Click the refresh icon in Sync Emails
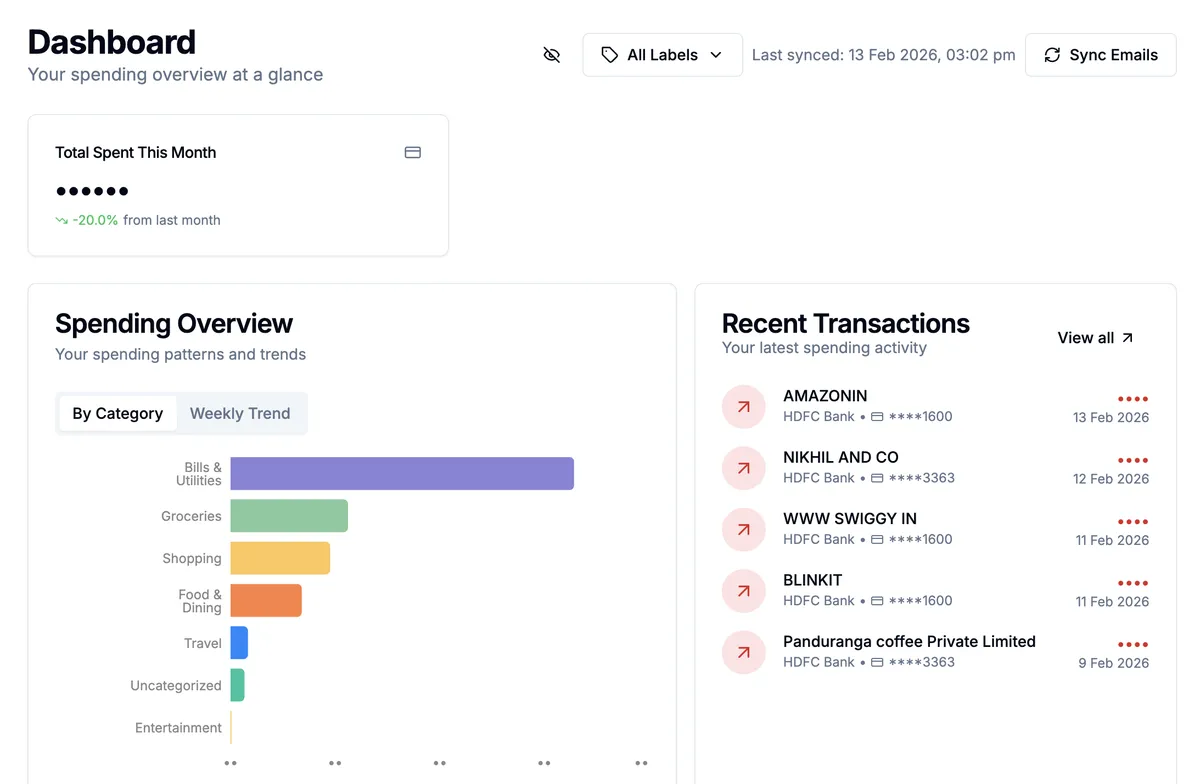Screen dimensions: 1200x784 click(1052, 55)
